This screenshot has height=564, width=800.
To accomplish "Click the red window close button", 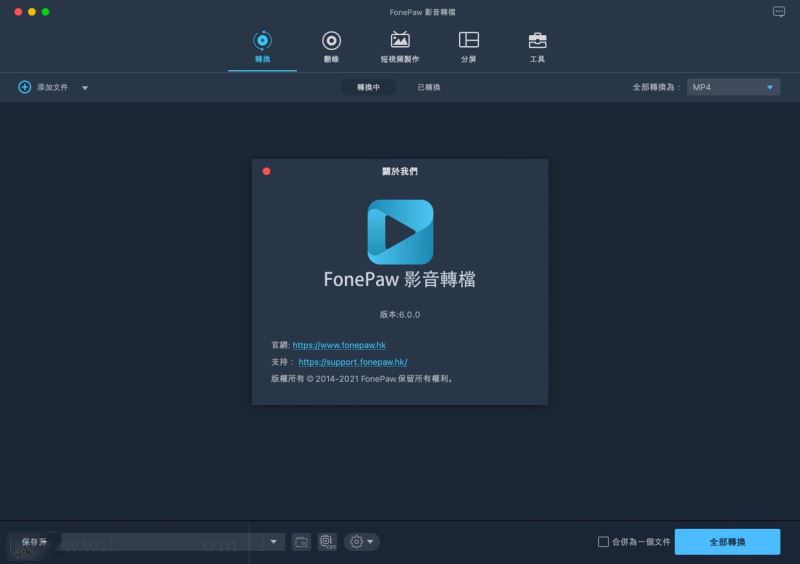I will pyautogui.click(x=18, y=12).
